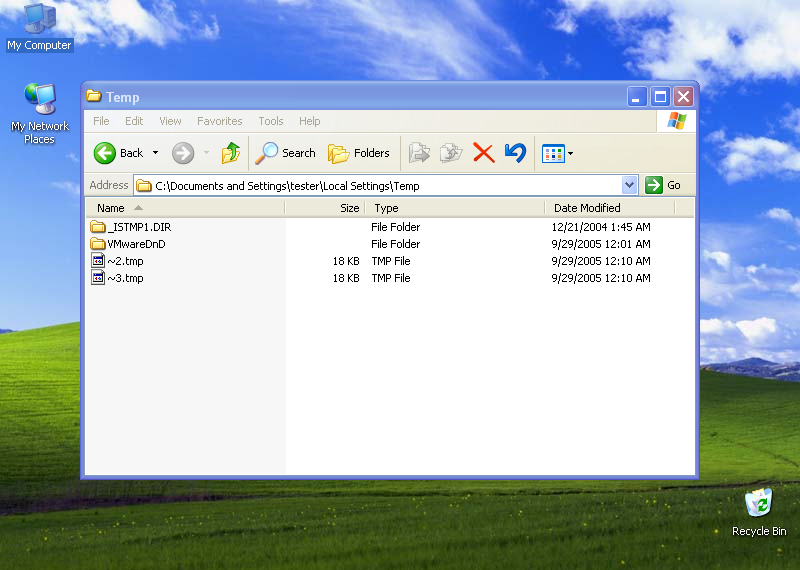Open the Forward history dropdown arrow
This screenshot has height=570, width=800.
(x=207, y=153)
